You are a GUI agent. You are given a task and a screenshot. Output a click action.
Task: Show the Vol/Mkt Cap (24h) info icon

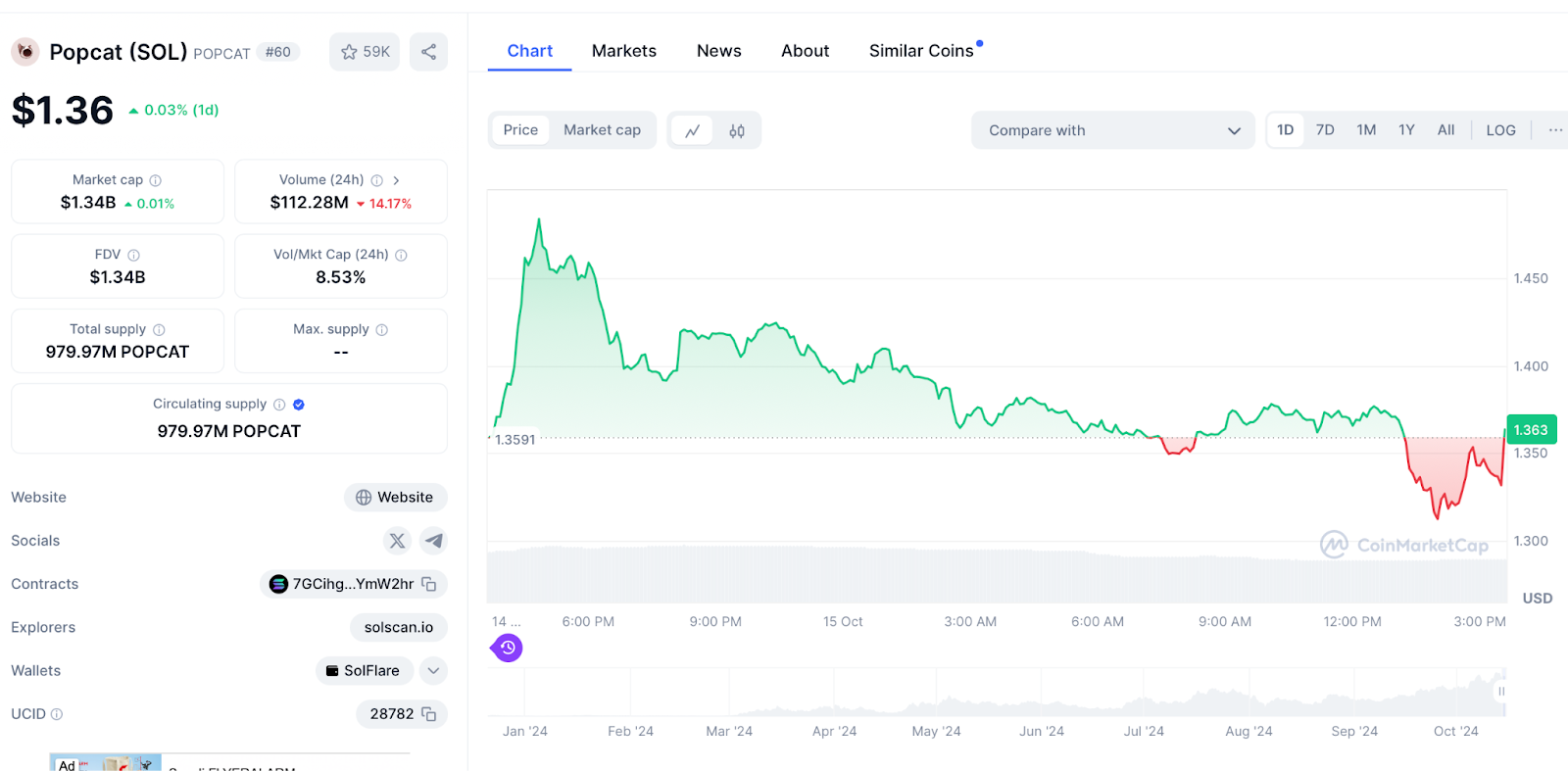pyautogui.click(x=401, y=255)
